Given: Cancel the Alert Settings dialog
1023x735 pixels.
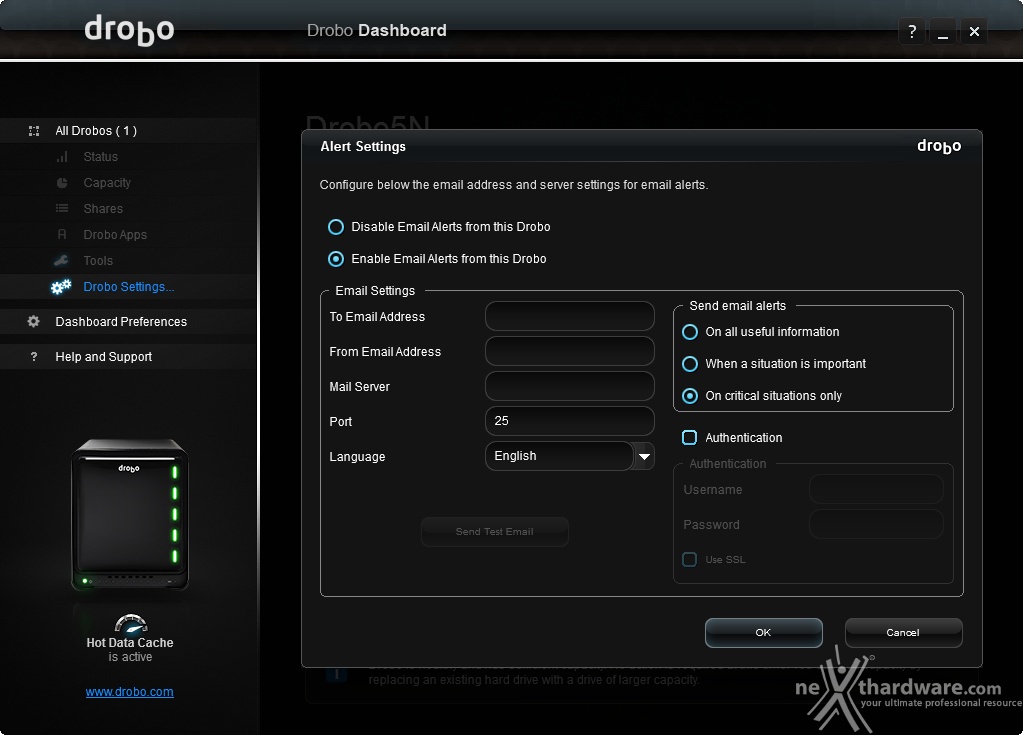Looking at the screenshot, I should click(x=903, y=633).
